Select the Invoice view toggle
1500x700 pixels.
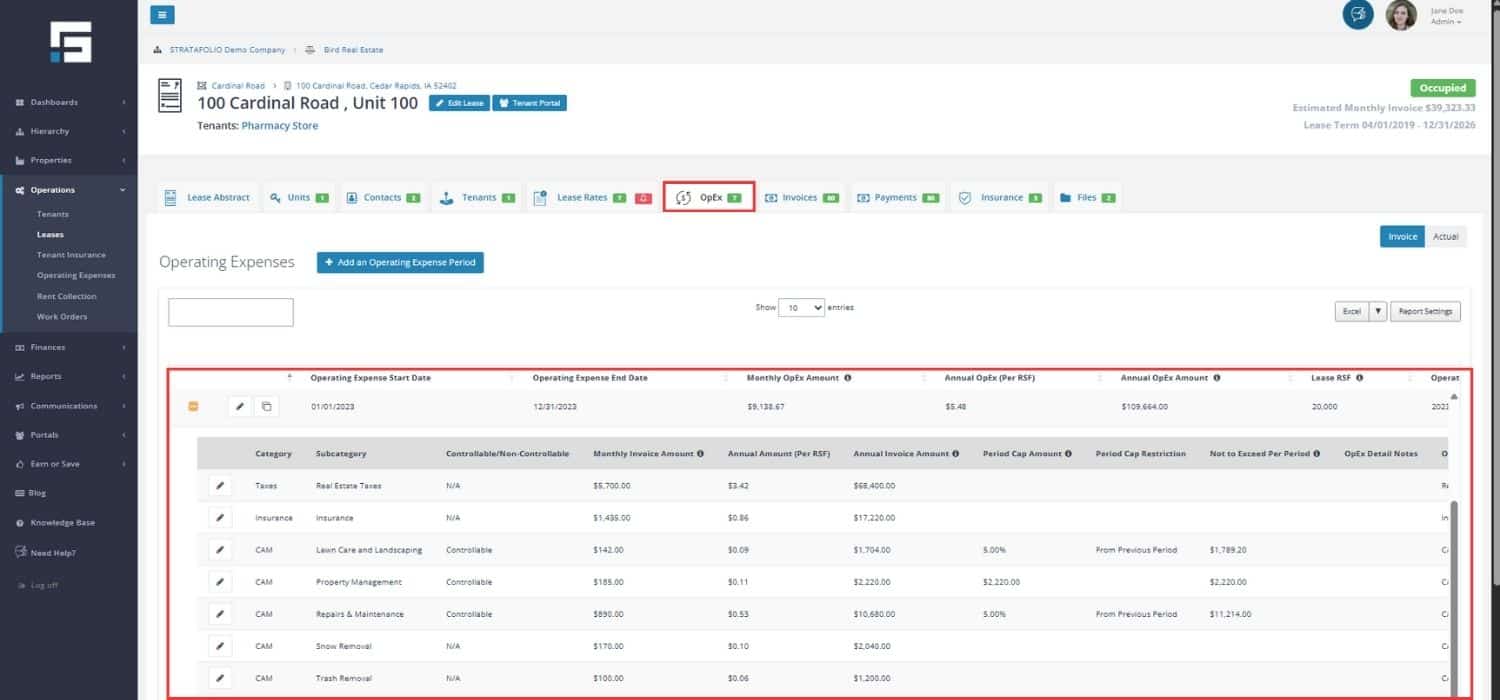(1402, 237)
